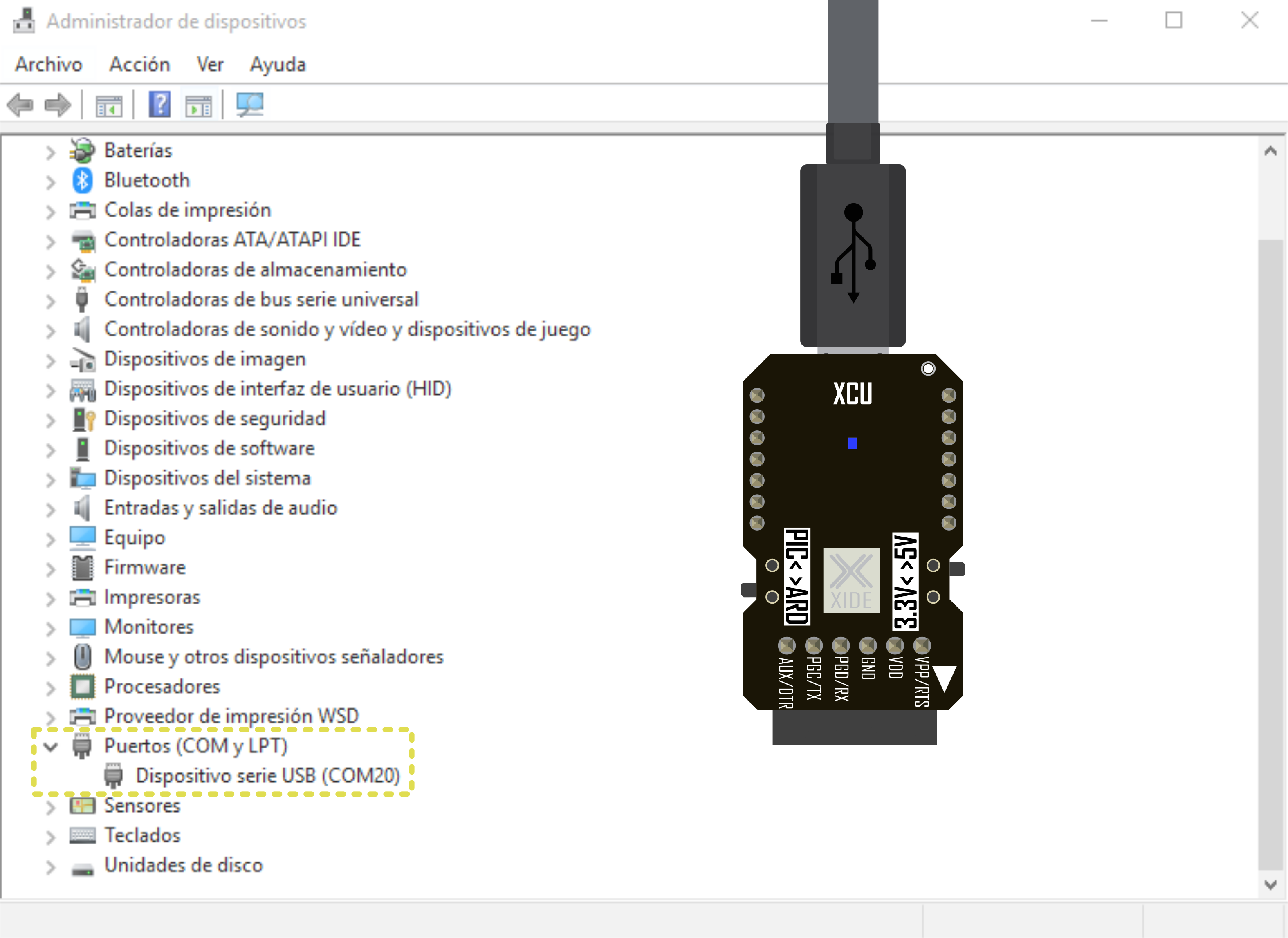Click the Equipo computer icon

click(82, 538)
